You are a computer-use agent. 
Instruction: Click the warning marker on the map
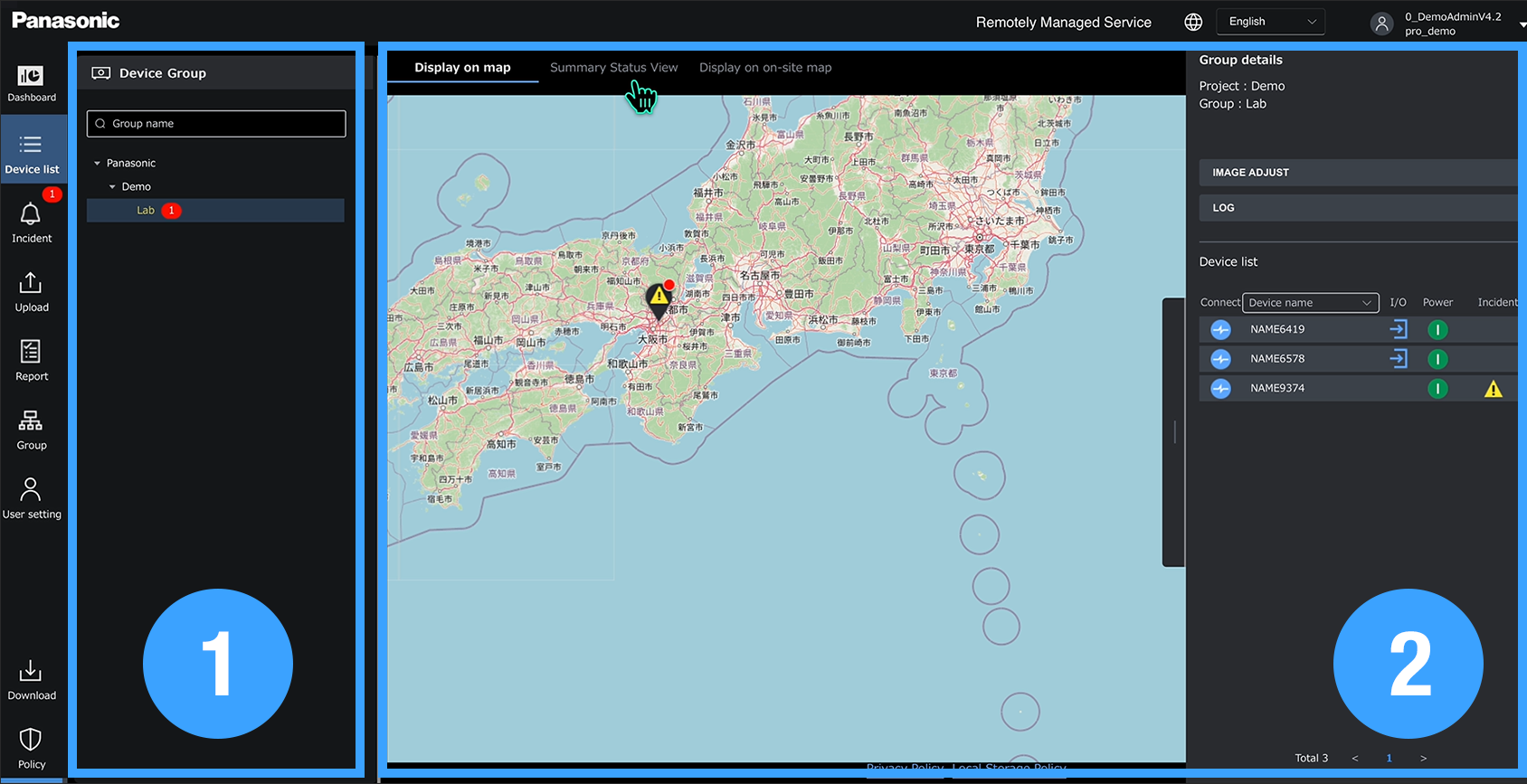pos(659,298)
